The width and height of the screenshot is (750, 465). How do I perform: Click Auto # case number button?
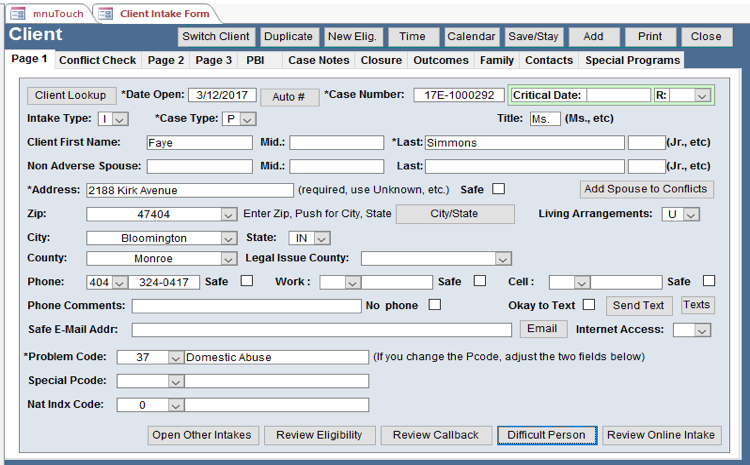tap(289, 96)
